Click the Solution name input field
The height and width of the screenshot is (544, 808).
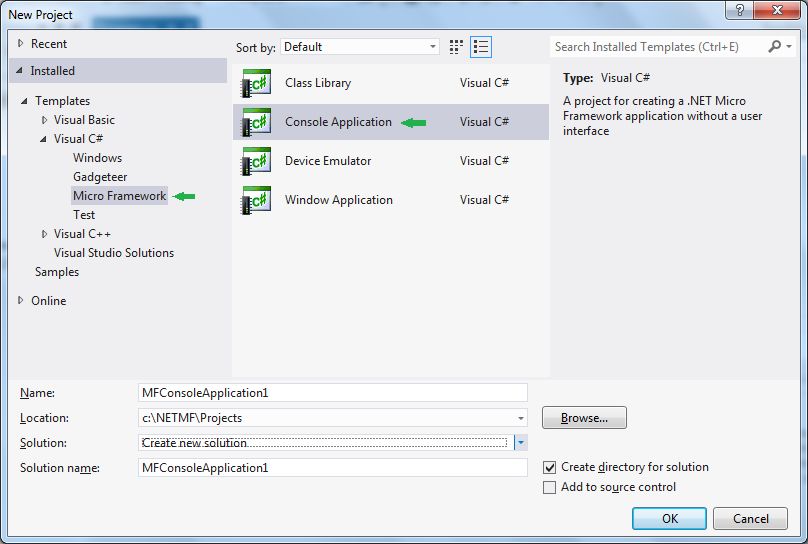tap(333, 468)
